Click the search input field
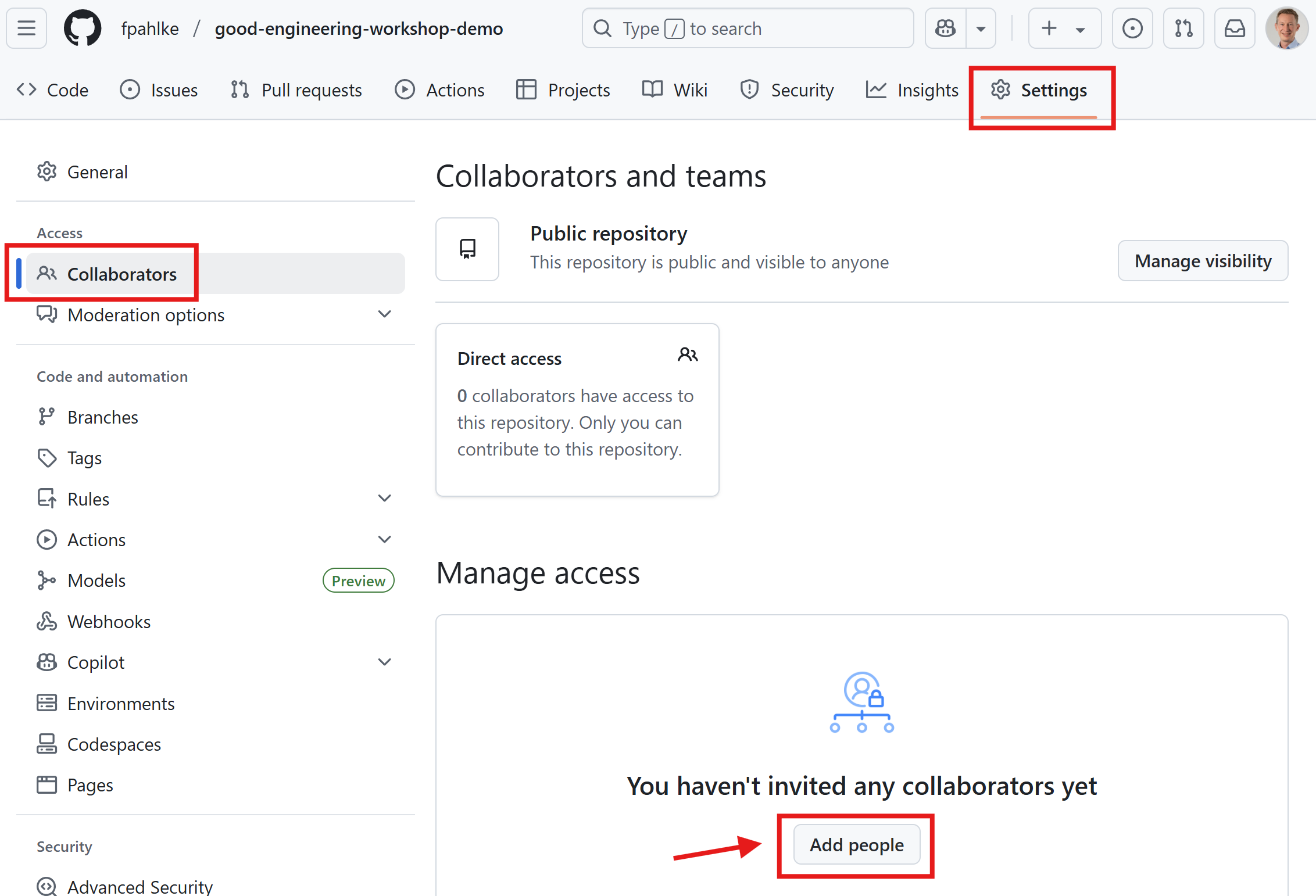 point(747,28)
